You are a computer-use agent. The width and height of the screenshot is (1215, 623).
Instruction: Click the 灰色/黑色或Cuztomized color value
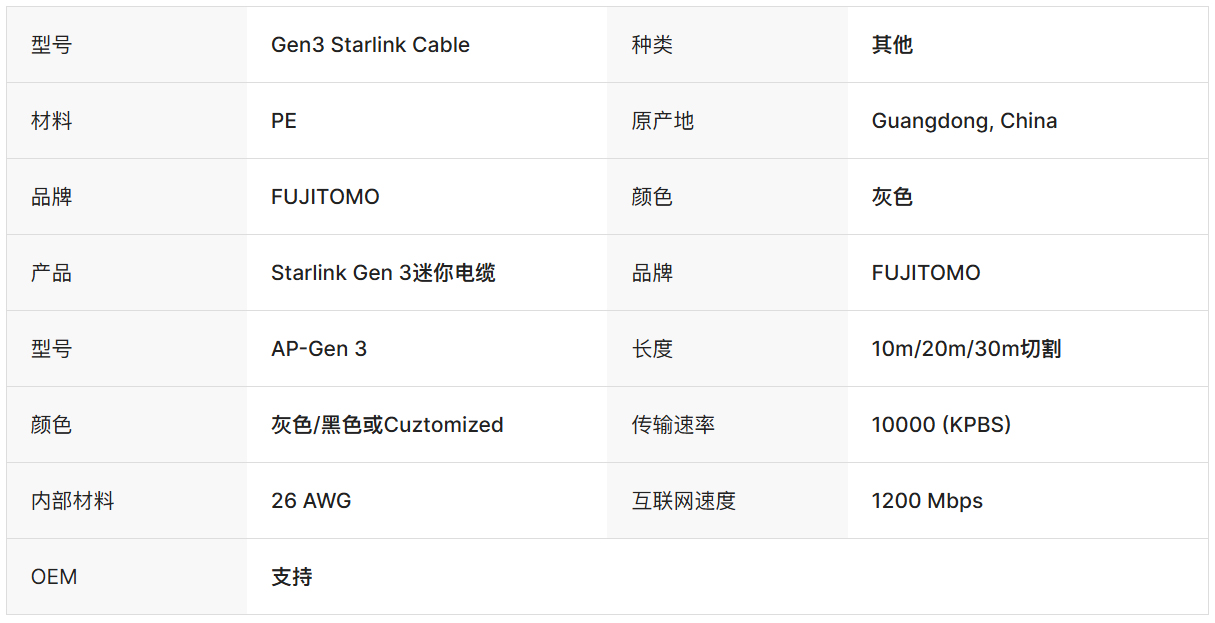(x=387, y=425)
